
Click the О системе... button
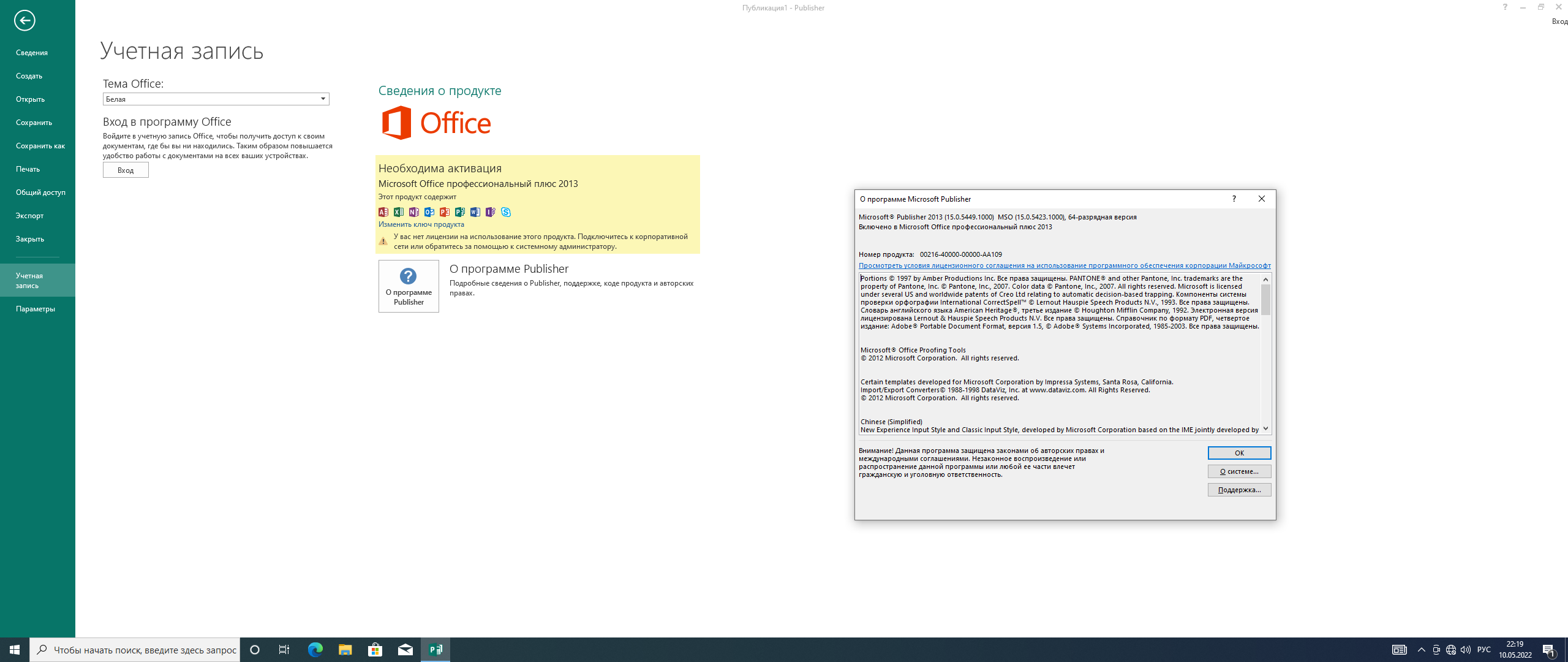pyautogui.click(x=1239, y=471)
